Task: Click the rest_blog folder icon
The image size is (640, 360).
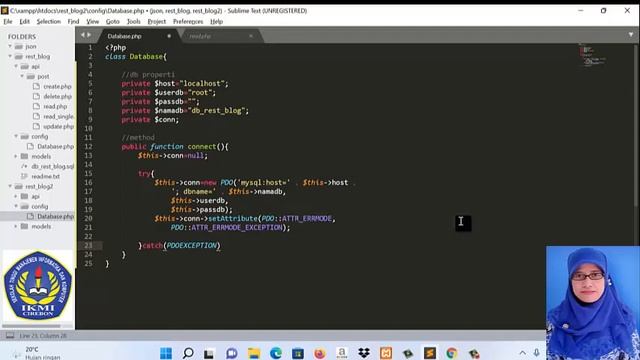Action: point(19,56)
